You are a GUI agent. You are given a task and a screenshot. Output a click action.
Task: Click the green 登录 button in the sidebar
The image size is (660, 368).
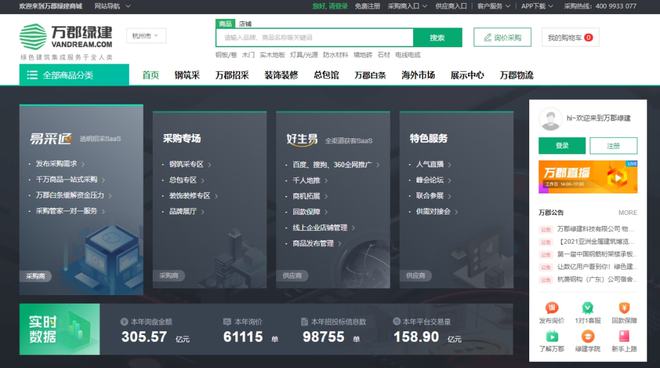tap(562, 146)
